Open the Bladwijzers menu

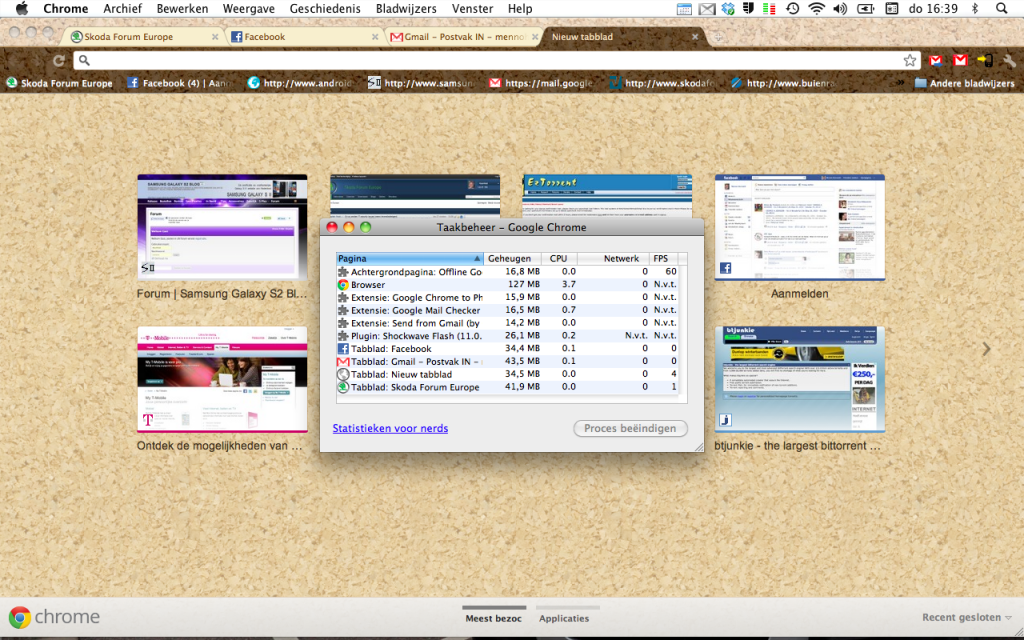pos(406,8)
